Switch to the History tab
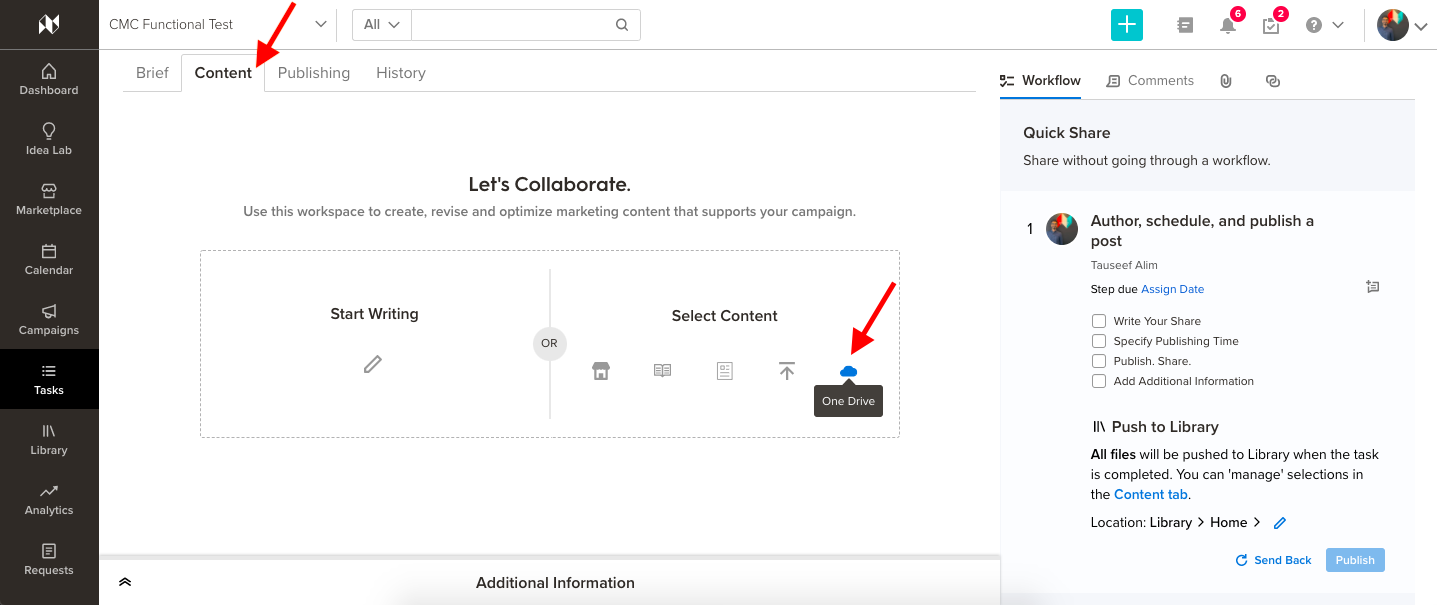1437x605 pixels. click(401, 73)
